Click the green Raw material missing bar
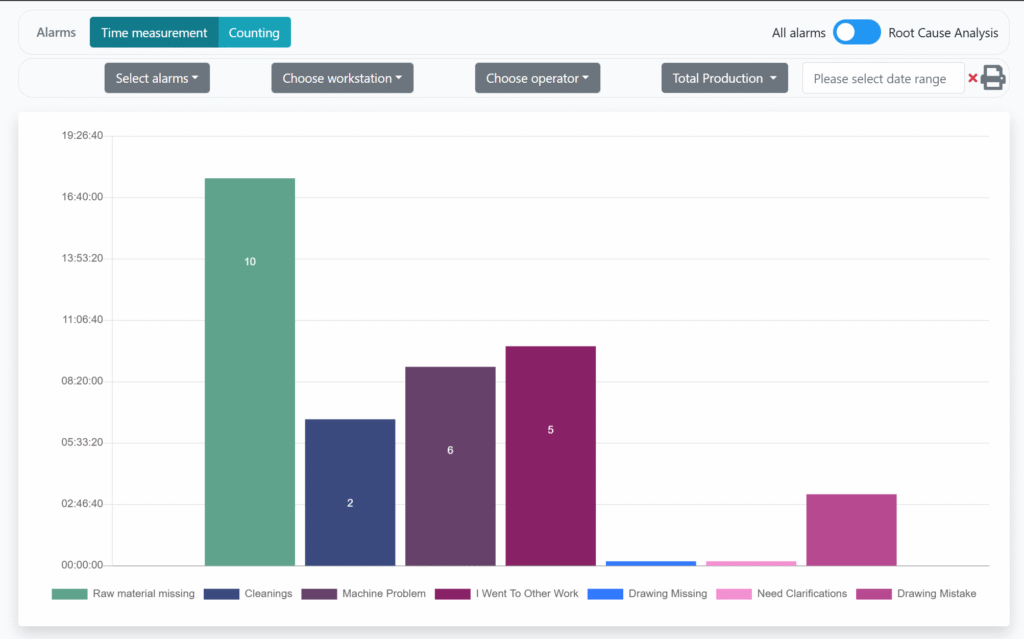1024x639 pixels. tap(250, 370)
